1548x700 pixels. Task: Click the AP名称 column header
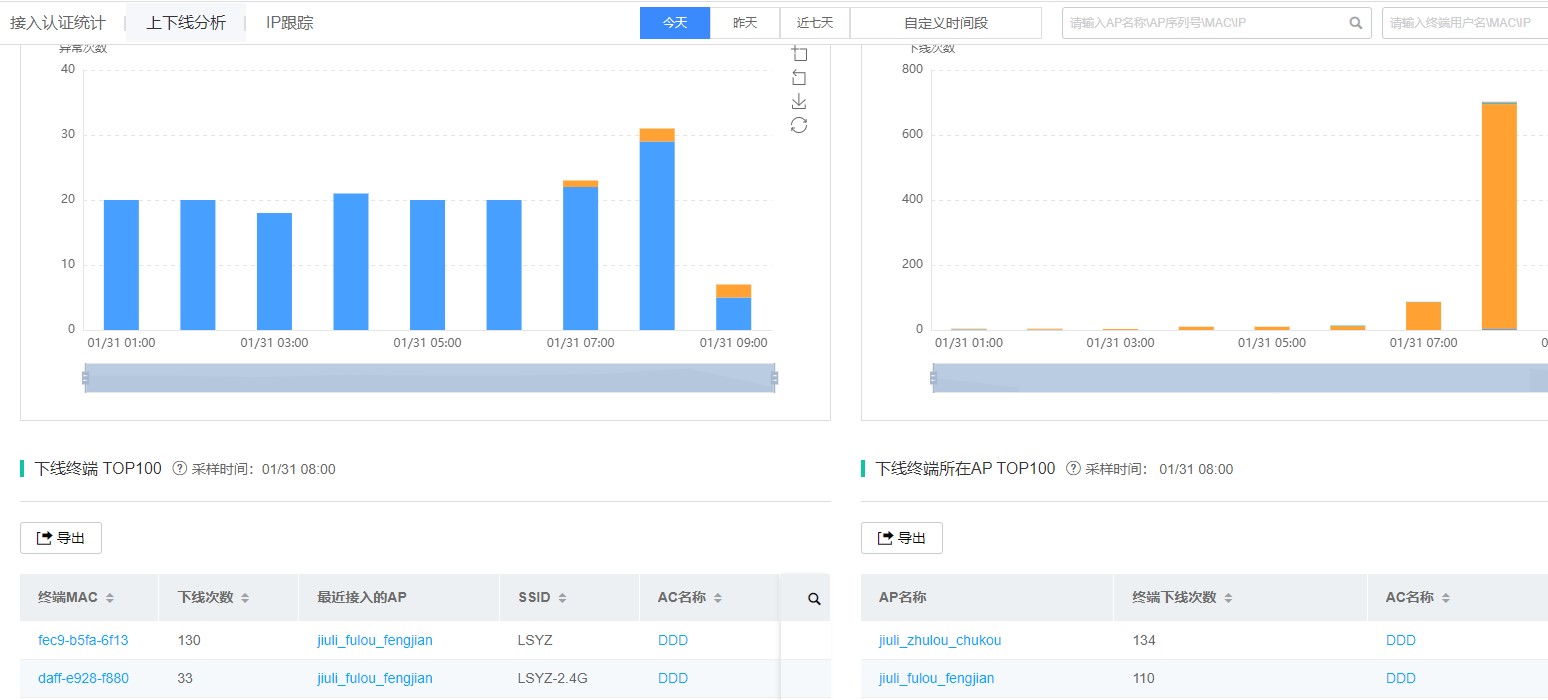tap(902, 598)
